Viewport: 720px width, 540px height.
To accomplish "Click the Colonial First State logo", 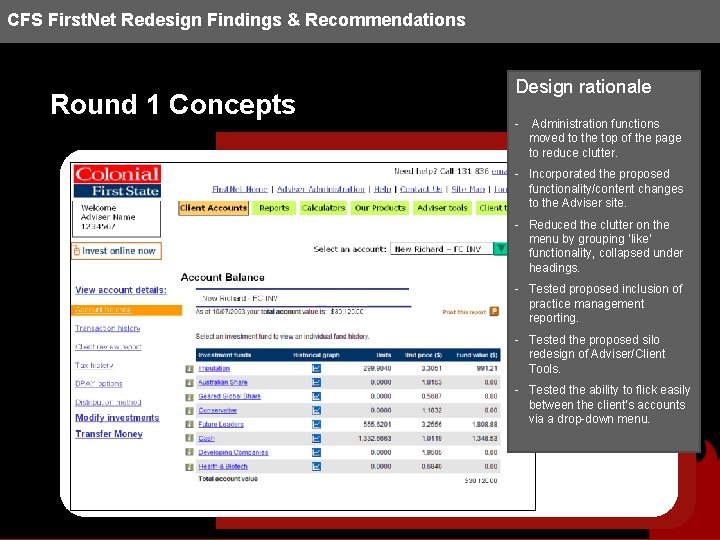I will click(117, 181).
